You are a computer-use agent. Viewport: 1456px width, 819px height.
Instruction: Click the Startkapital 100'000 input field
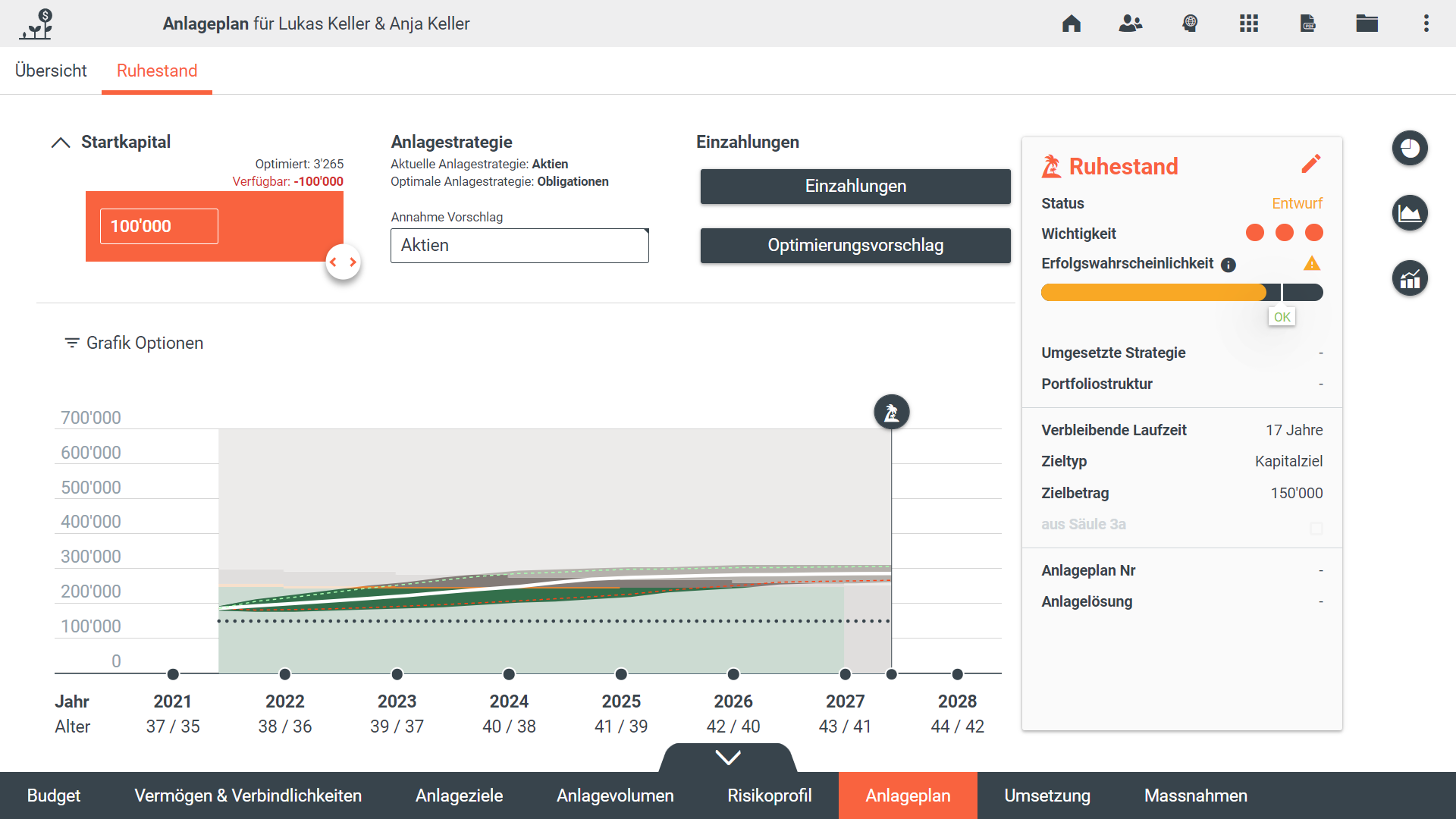[159, 226]
